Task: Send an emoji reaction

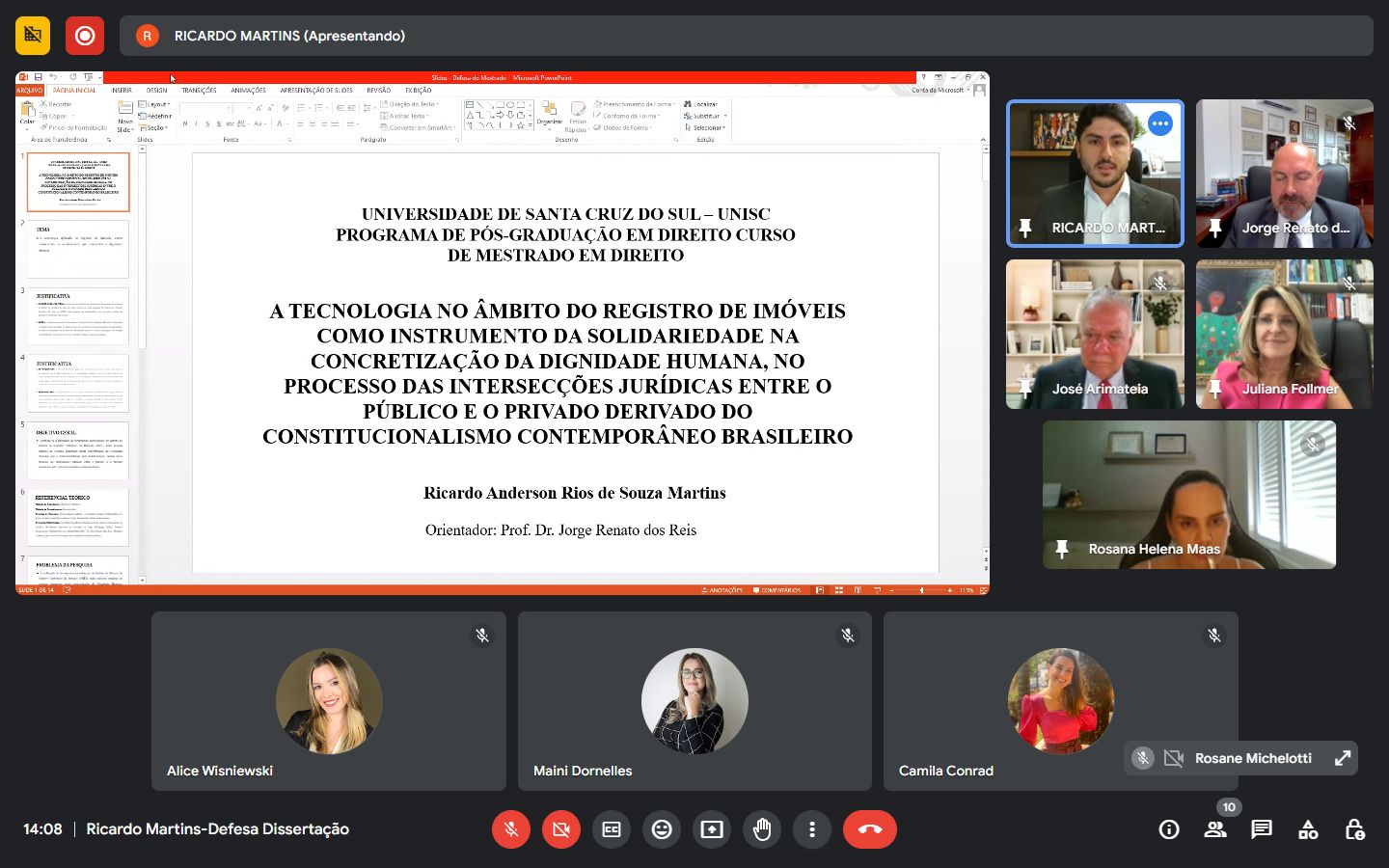Action: click(662, 829)
